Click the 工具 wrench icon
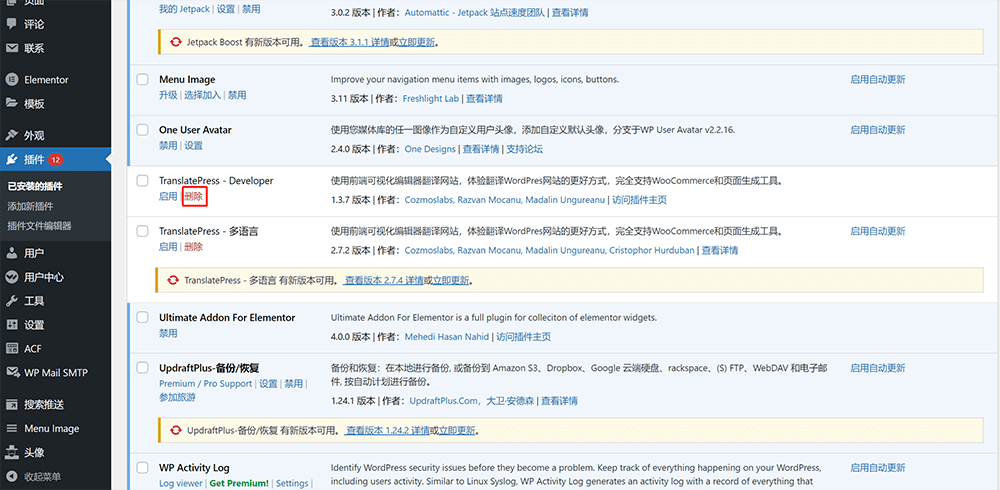This screenshot has height=490, width=1000. [11, 301]
